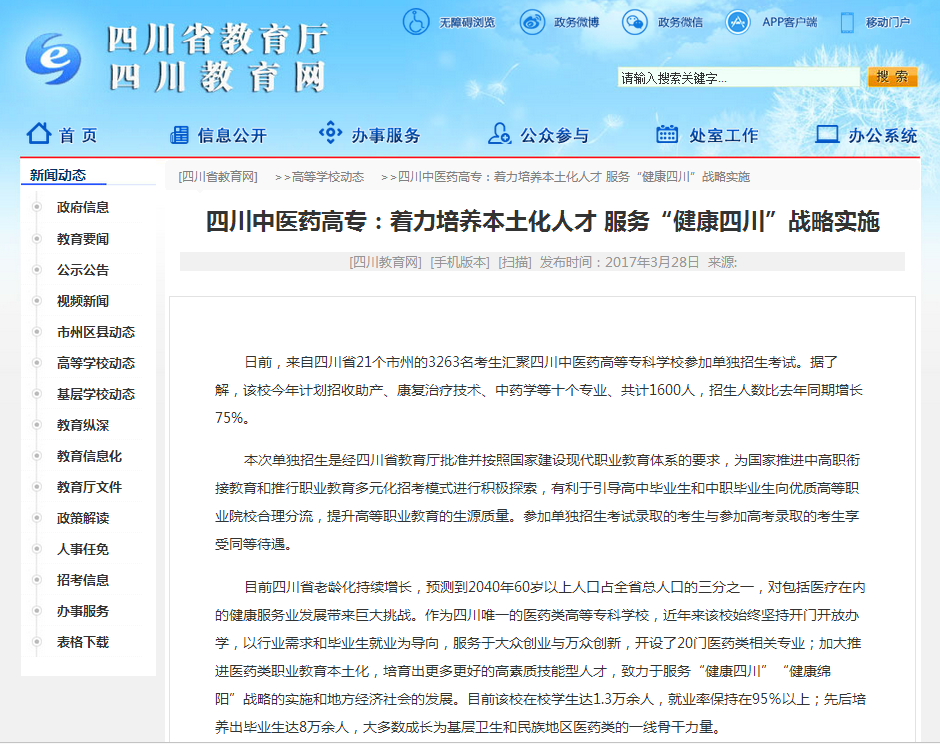940x744 pixels.
Task: Click the home icon beside 首页
Action: pos(39,133)
